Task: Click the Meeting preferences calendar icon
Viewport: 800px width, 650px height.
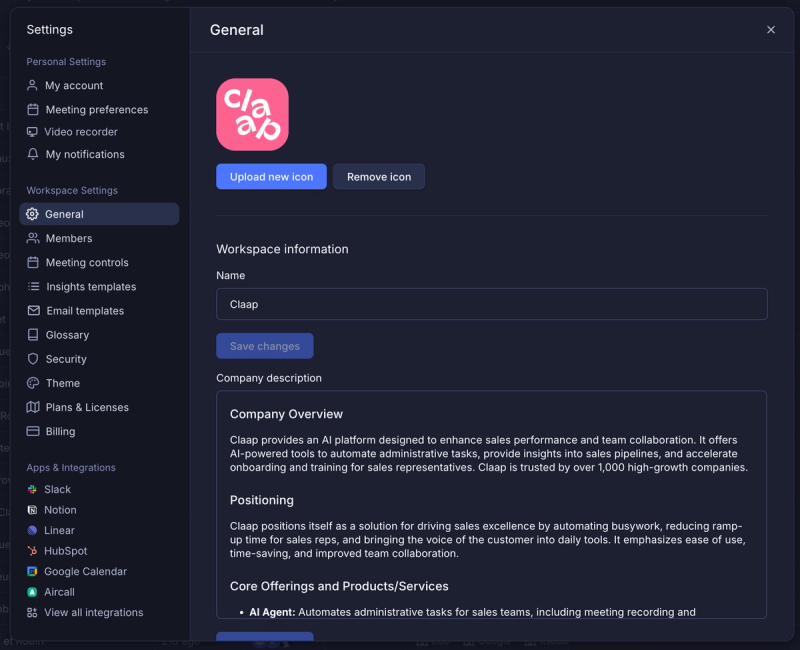Action: 33,109
